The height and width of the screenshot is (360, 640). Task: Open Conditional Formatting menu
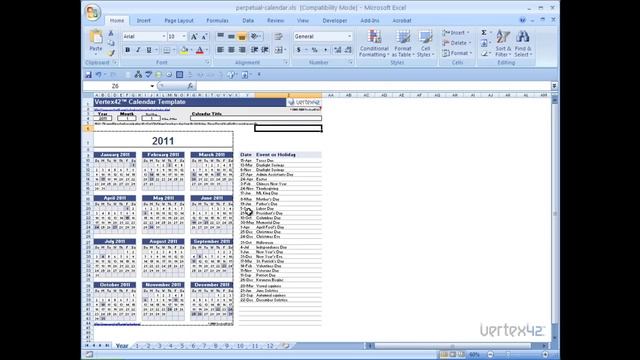[374, 43]
